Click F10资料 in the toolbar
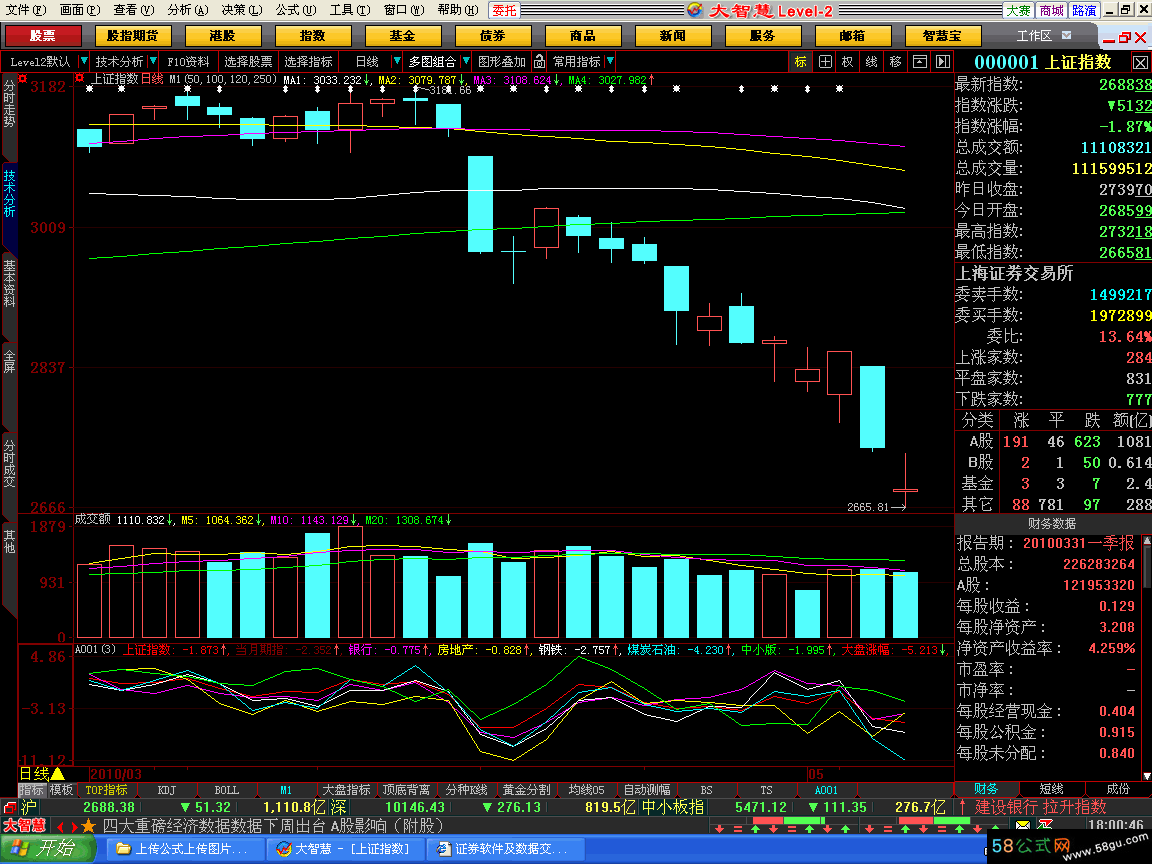This screenshot has height=864, width=1152. (x=188, y=62)
